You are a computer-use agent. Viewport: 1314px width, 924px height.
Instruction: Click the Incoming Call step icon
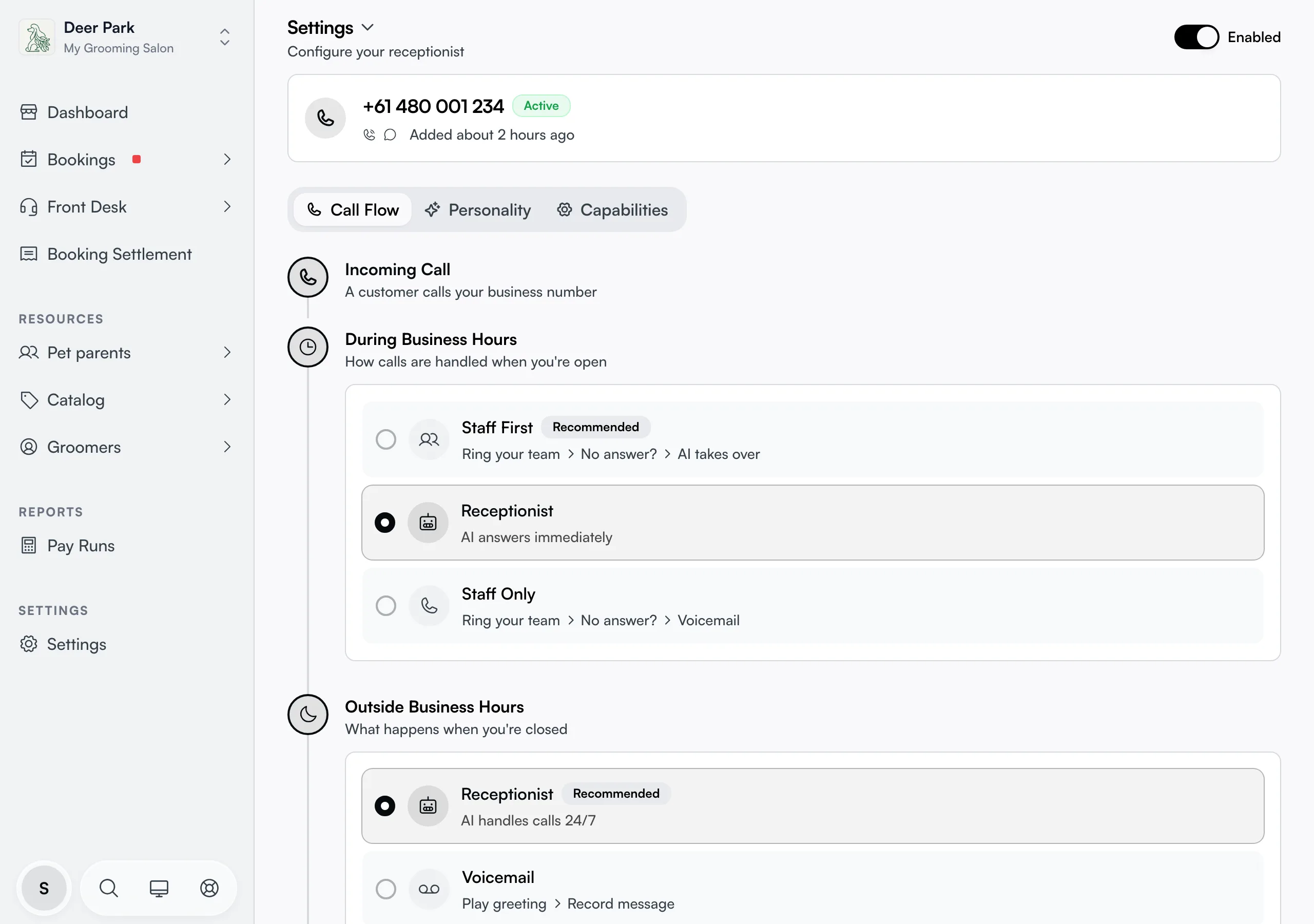click(x=308, y=277)
